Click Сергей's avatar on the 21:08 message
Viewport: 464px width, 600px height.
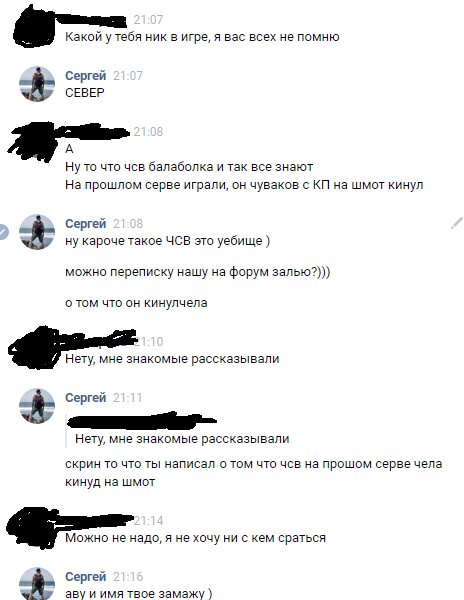37,232
